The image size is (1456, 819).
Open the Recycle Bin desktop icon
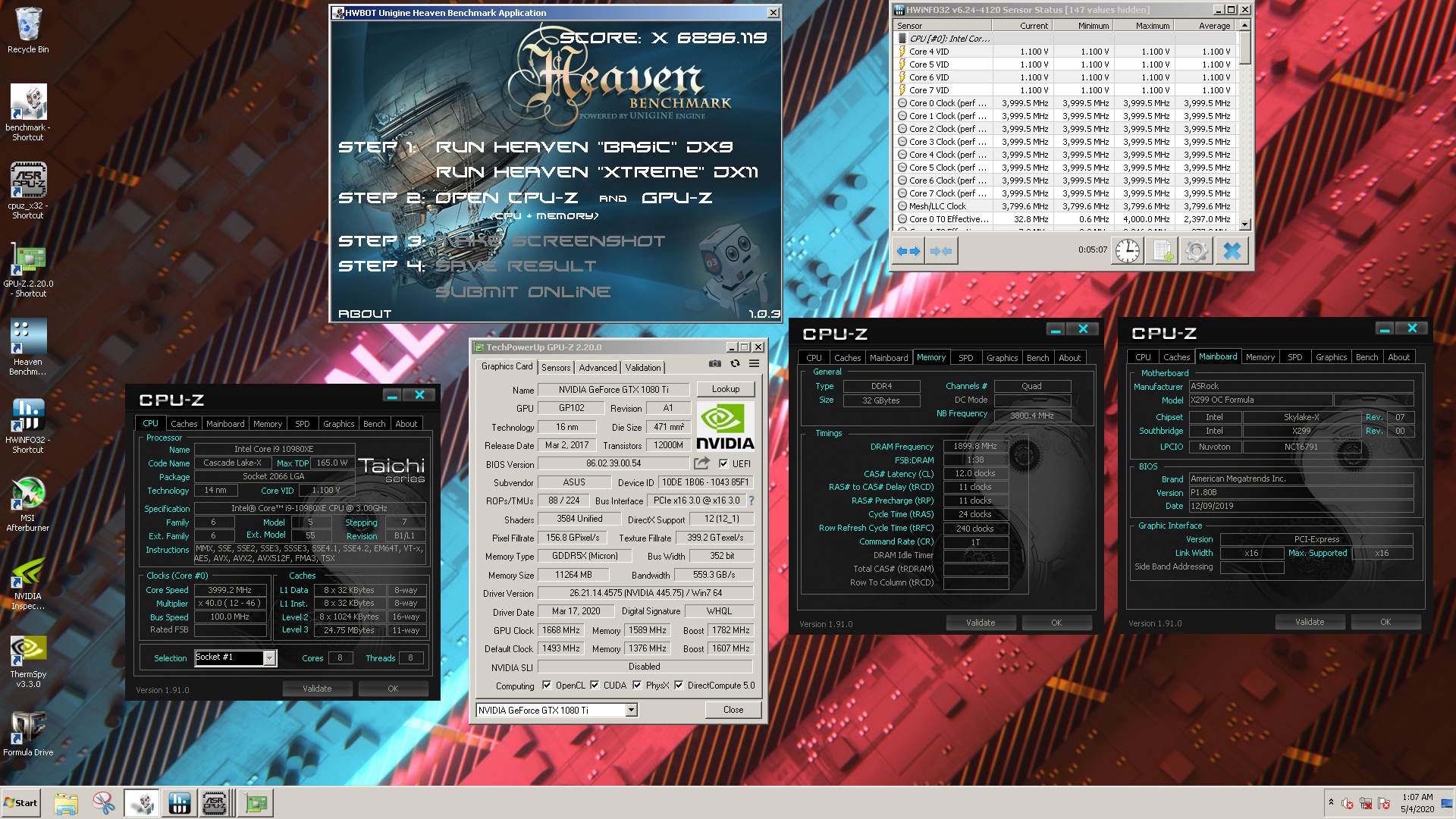click(x=28, y=30)
